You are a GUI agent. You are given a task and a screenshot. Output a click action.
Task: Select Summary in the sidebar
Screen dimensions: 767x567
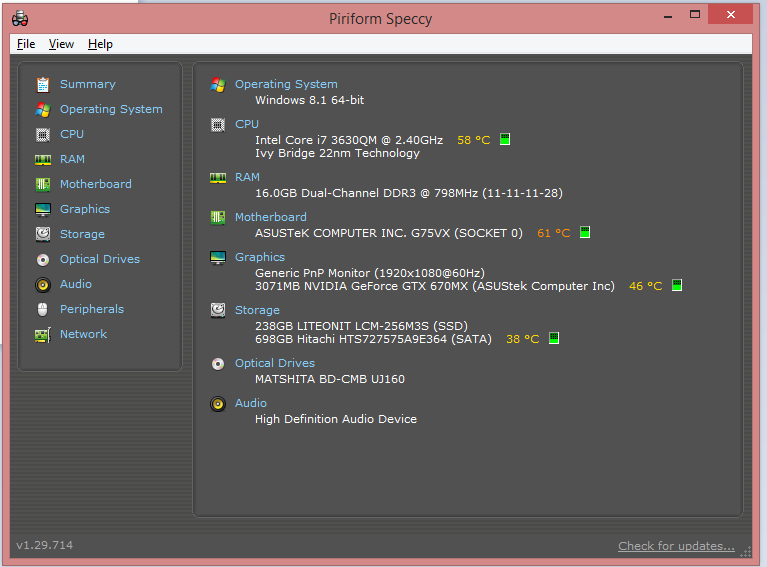click(88, 84)
